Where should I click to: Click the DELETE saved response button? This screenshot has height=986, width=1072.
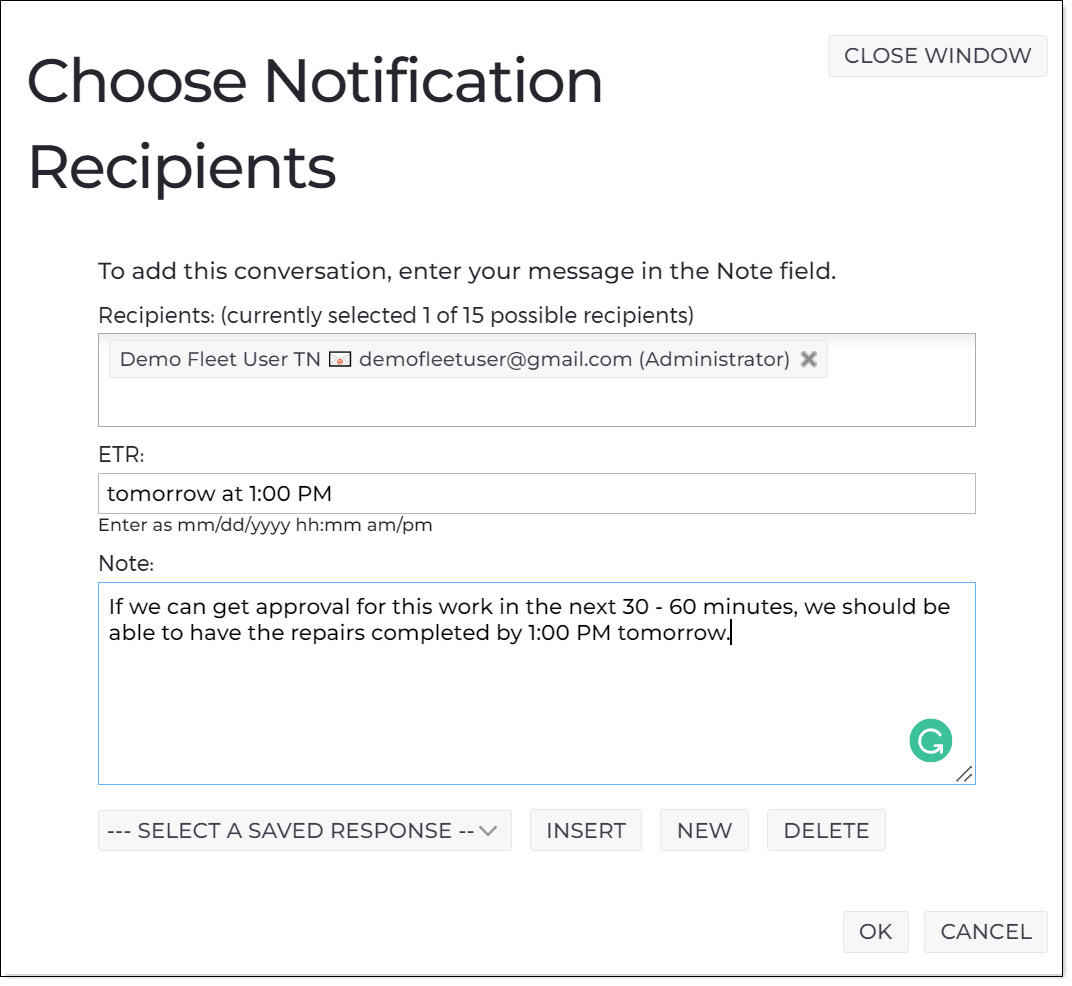(x=826, y=830)
